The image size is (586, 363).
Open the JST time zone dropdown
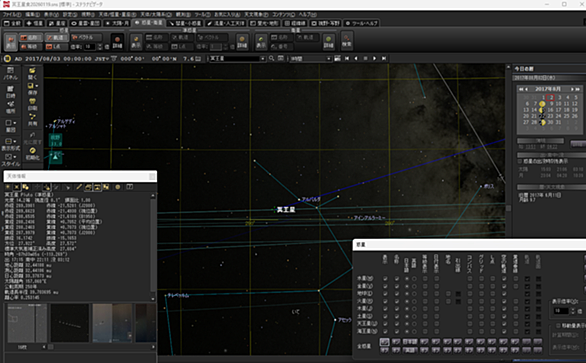[107, 59]
